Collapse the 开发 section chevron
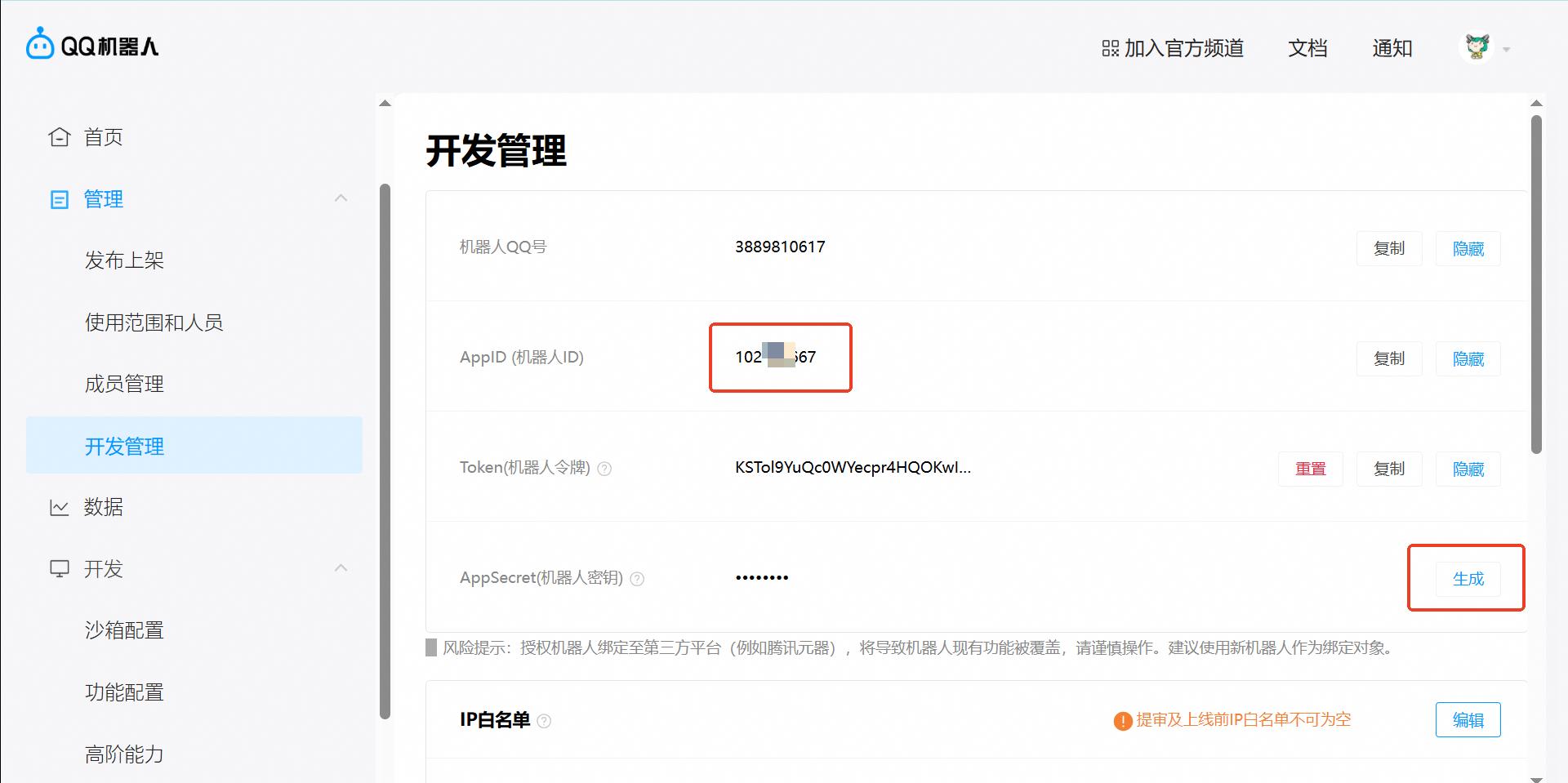Image resolution: width=1568 pixels, height=783 pixels. click(x=341, y=568)
